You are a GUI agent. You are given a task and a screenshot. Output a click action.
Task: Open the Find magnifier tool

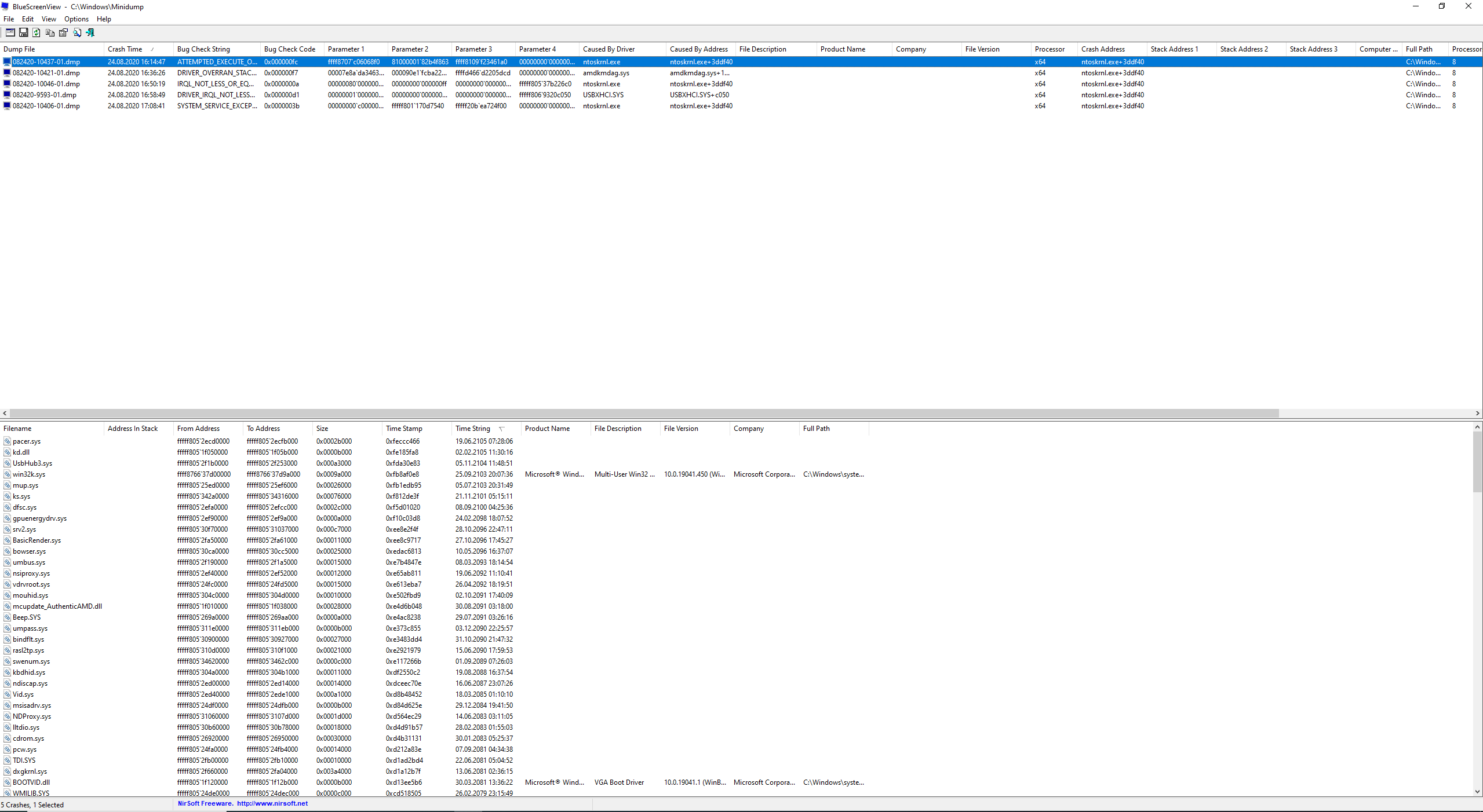(76, 32)
